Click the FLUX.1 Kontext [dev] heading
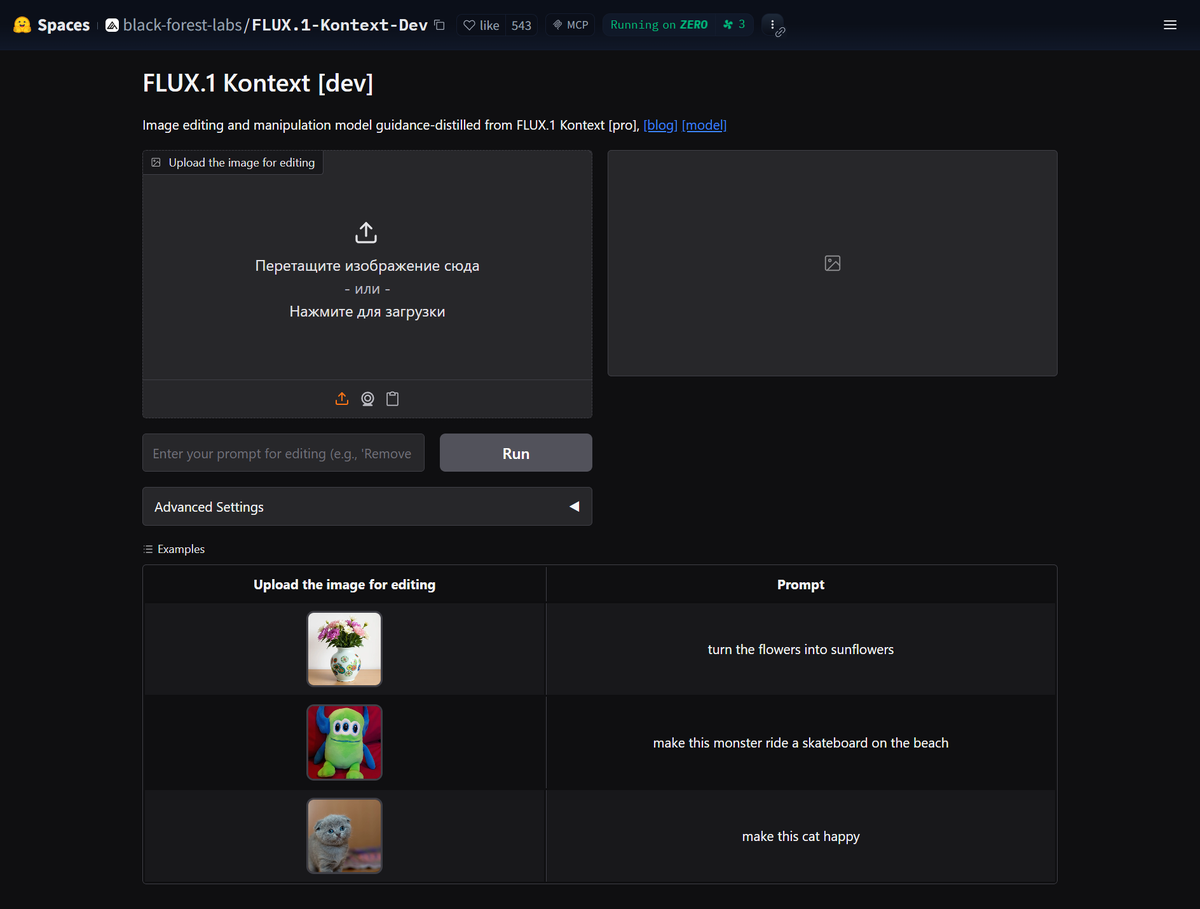This screenshot has height=909, width=1200. [258, 83]
